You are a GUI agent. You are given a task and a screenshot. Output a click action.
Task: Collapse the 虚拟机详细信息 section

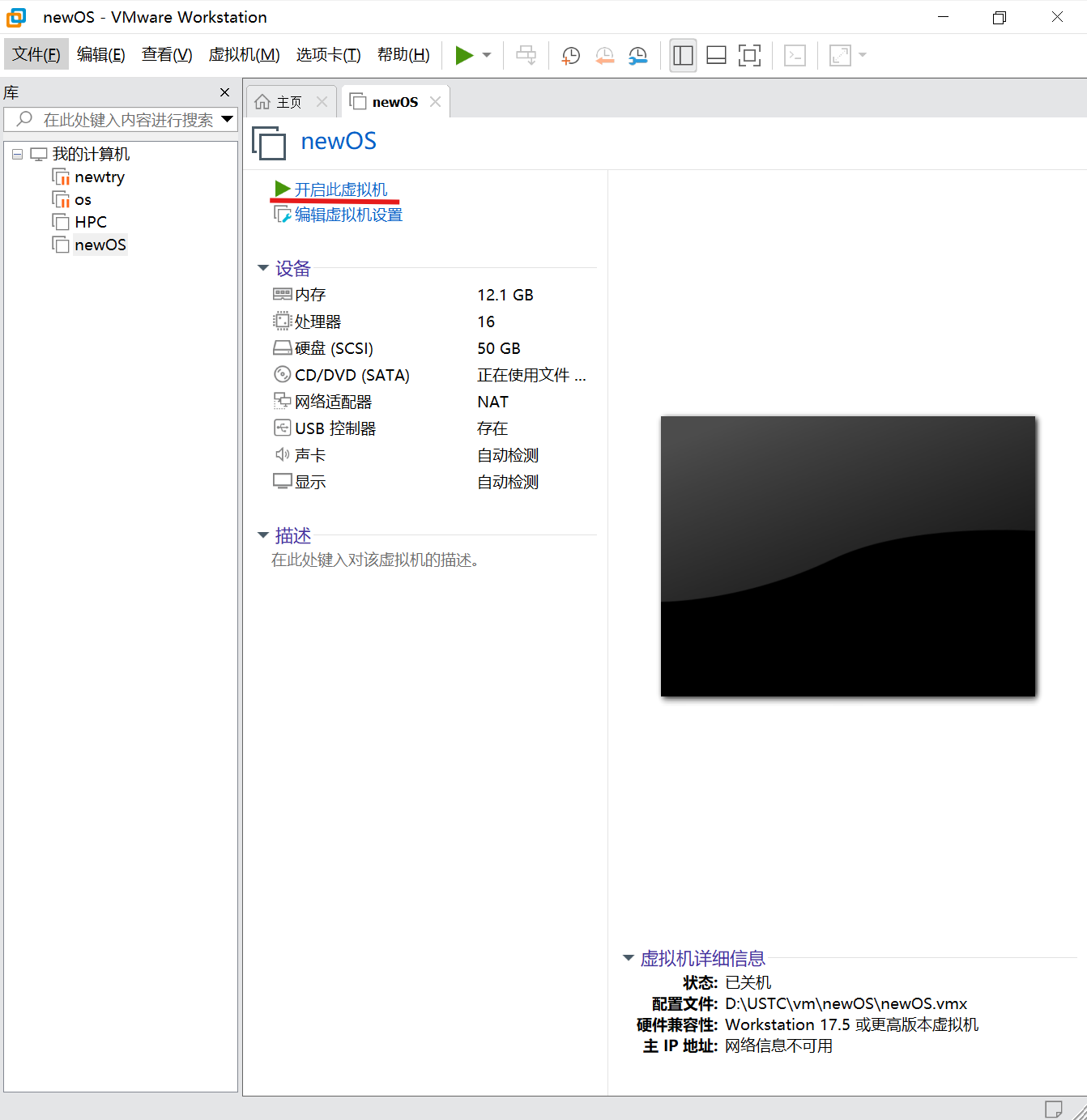coord(628,958)
